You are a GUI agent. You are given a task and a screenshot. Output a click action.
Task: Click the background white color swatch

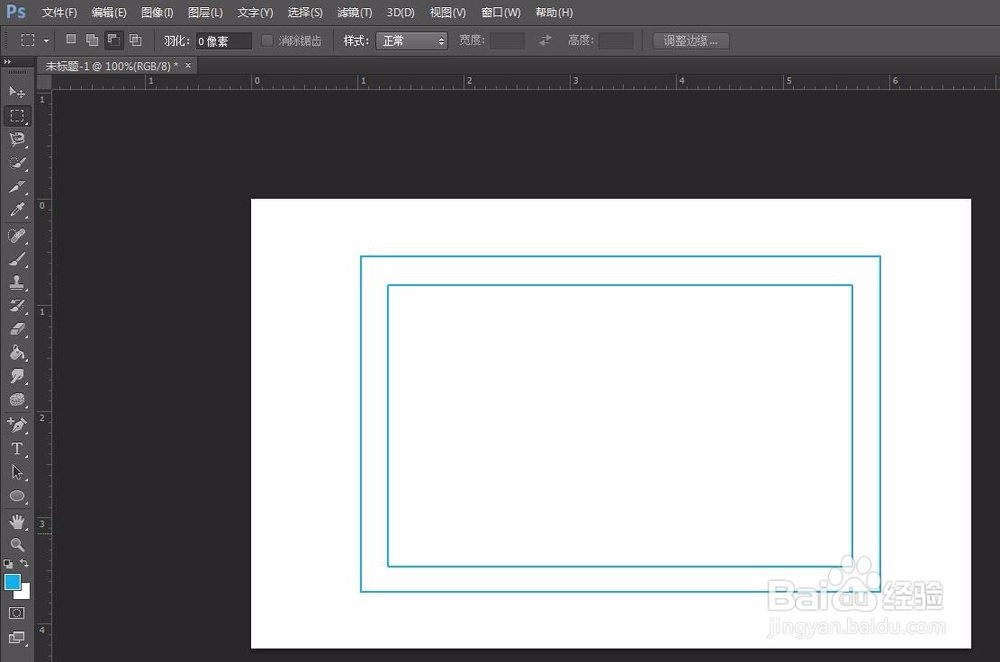point(25,592)
